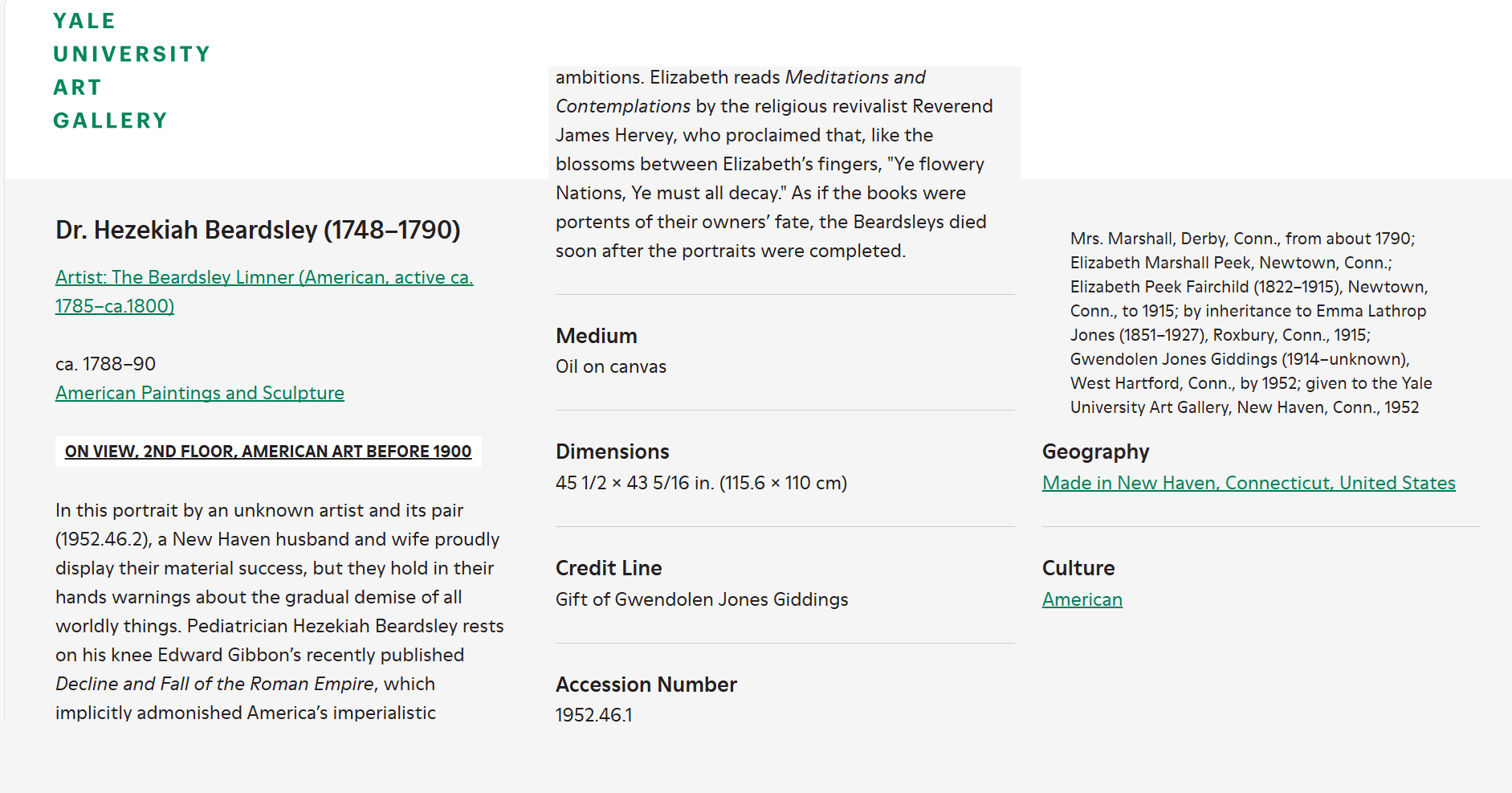Click the Medium section heading
Viewport: 1512px width, 793px height.
(596, 336)
